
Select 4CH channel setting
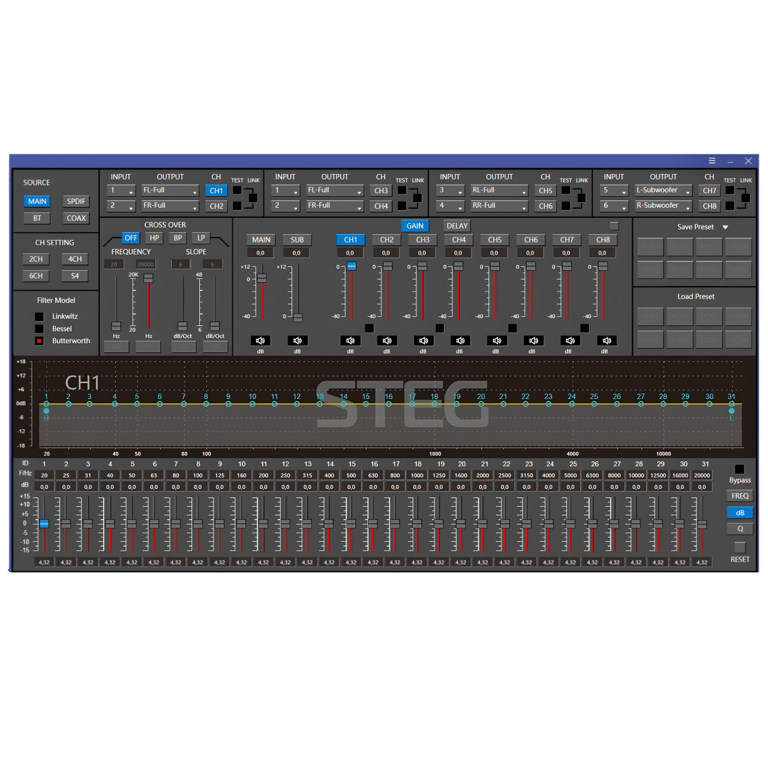(75, 259)
